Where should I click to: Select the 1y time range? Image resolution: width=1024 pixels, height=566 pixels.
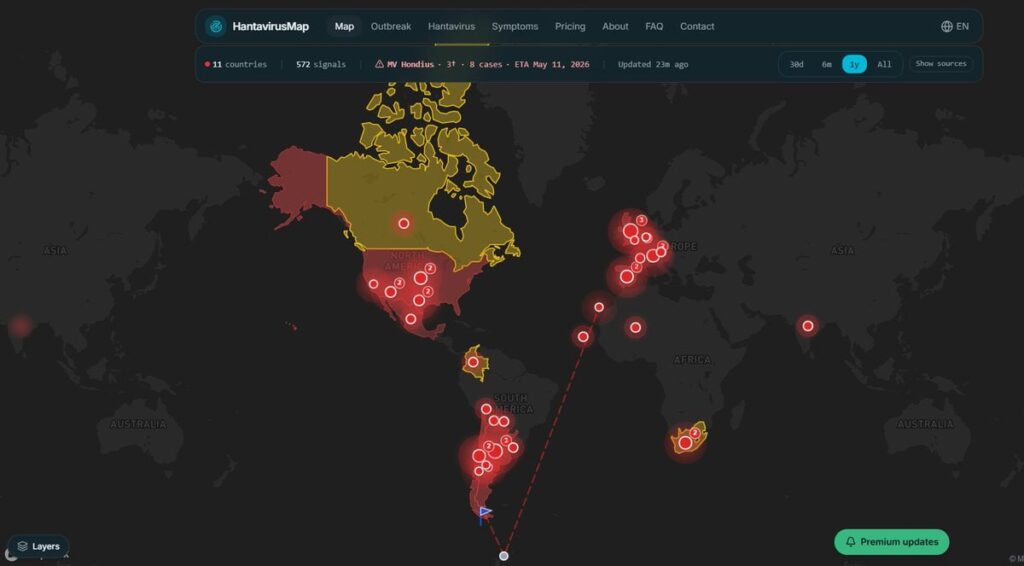click(x=854, y=64)
